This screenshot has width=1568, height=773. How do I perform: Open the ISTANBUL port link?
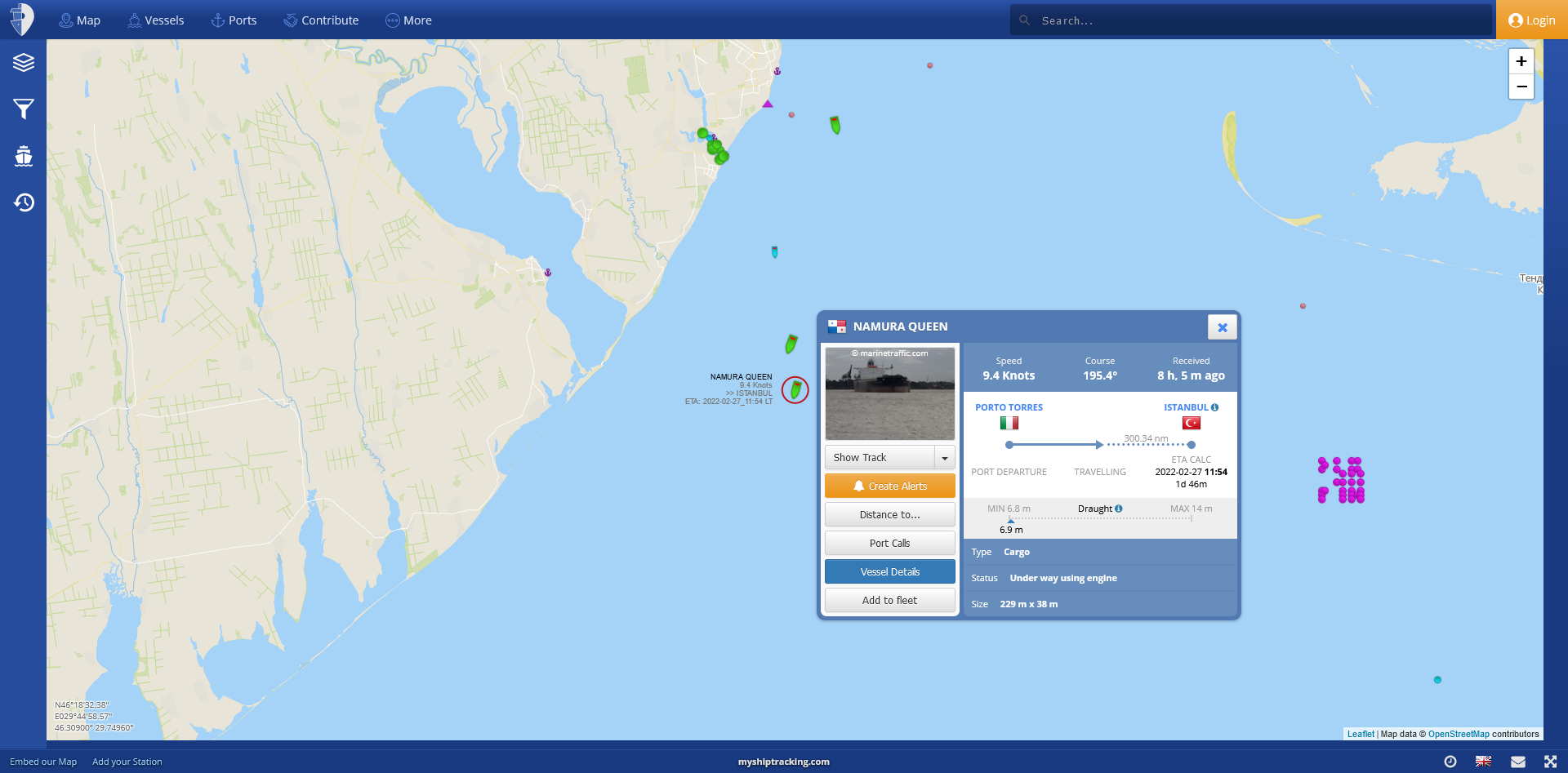(1186, 407)
